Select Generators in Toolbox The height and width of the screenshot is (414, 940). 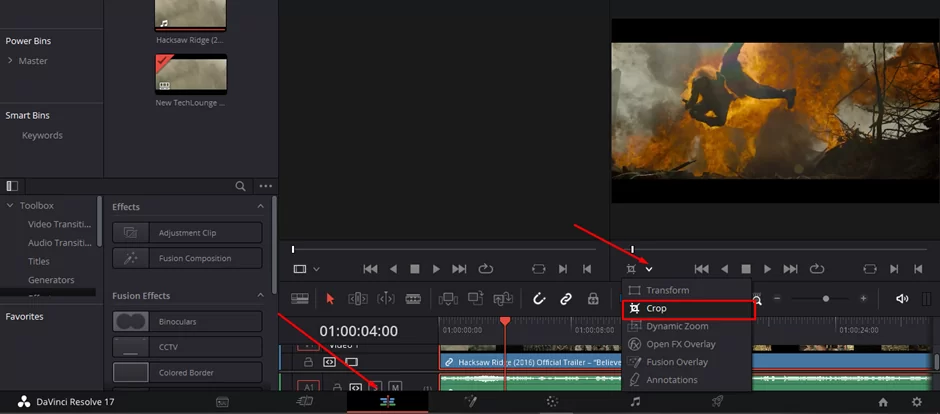click(51, 280)
